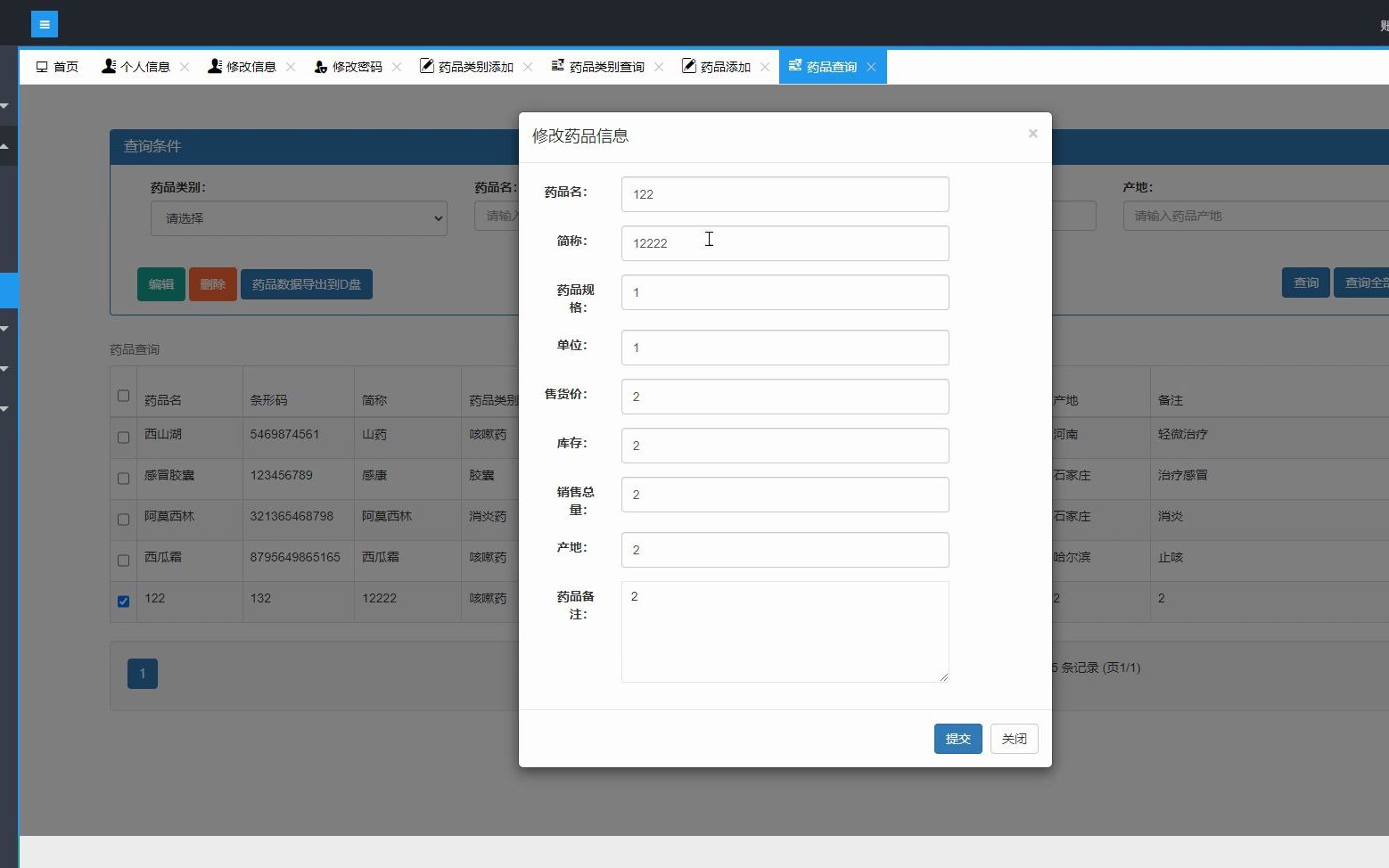
Task: Close the 药品类别查询 tab
Action: (x=659, y=67)
